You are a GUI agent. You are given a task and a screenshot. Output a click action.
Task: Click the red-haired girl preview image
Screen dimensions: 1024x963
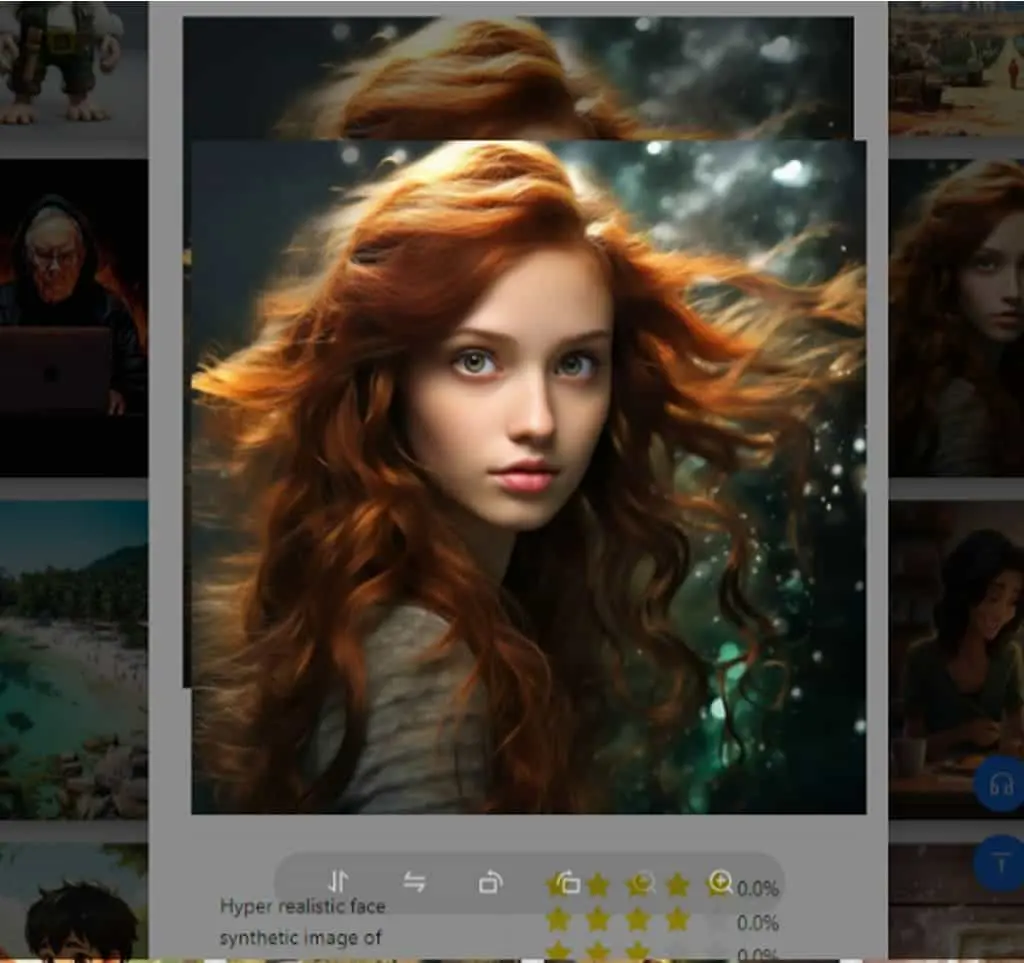point(529,477)
